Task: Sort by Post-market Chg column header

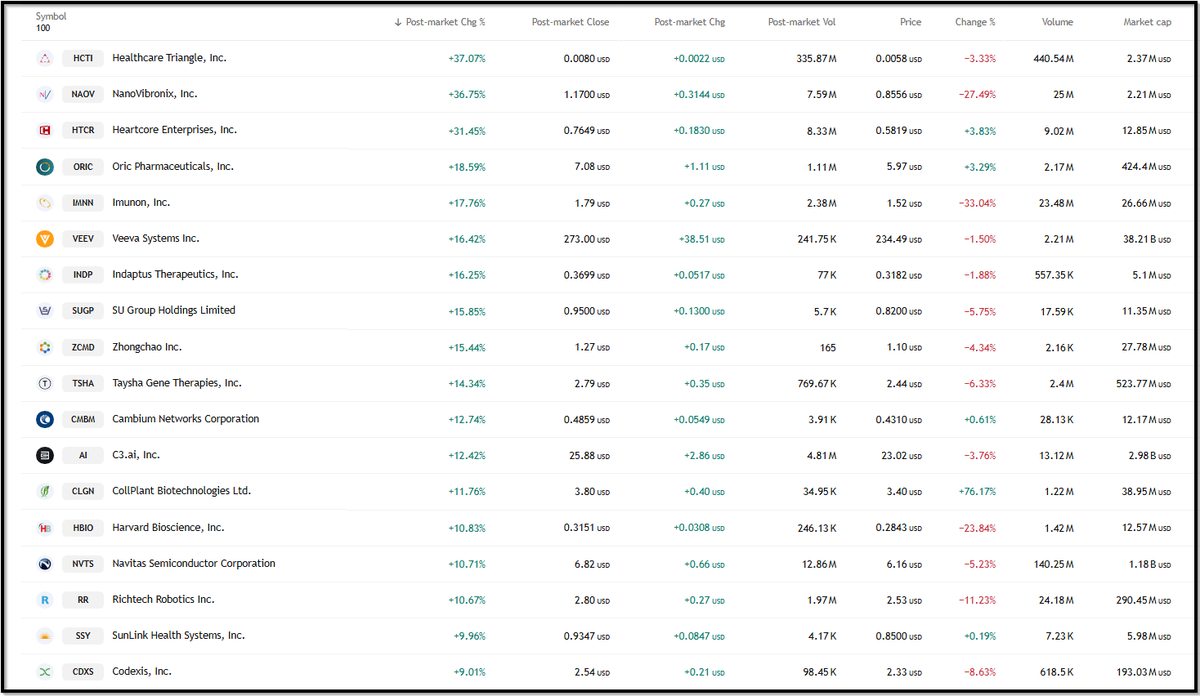Action: (x=690, y=22)
